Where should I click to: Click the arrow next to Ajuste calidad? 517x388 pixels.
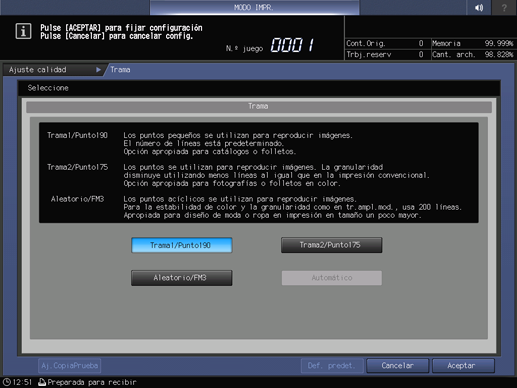98,70
